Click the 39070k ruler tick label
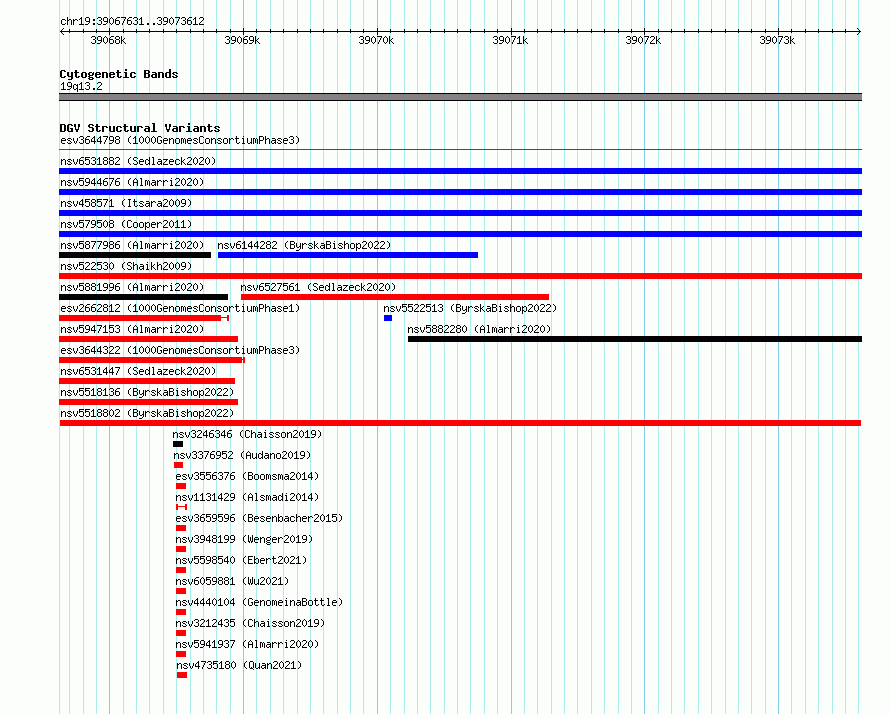This screenshot has width=890, height=714. 376,40
